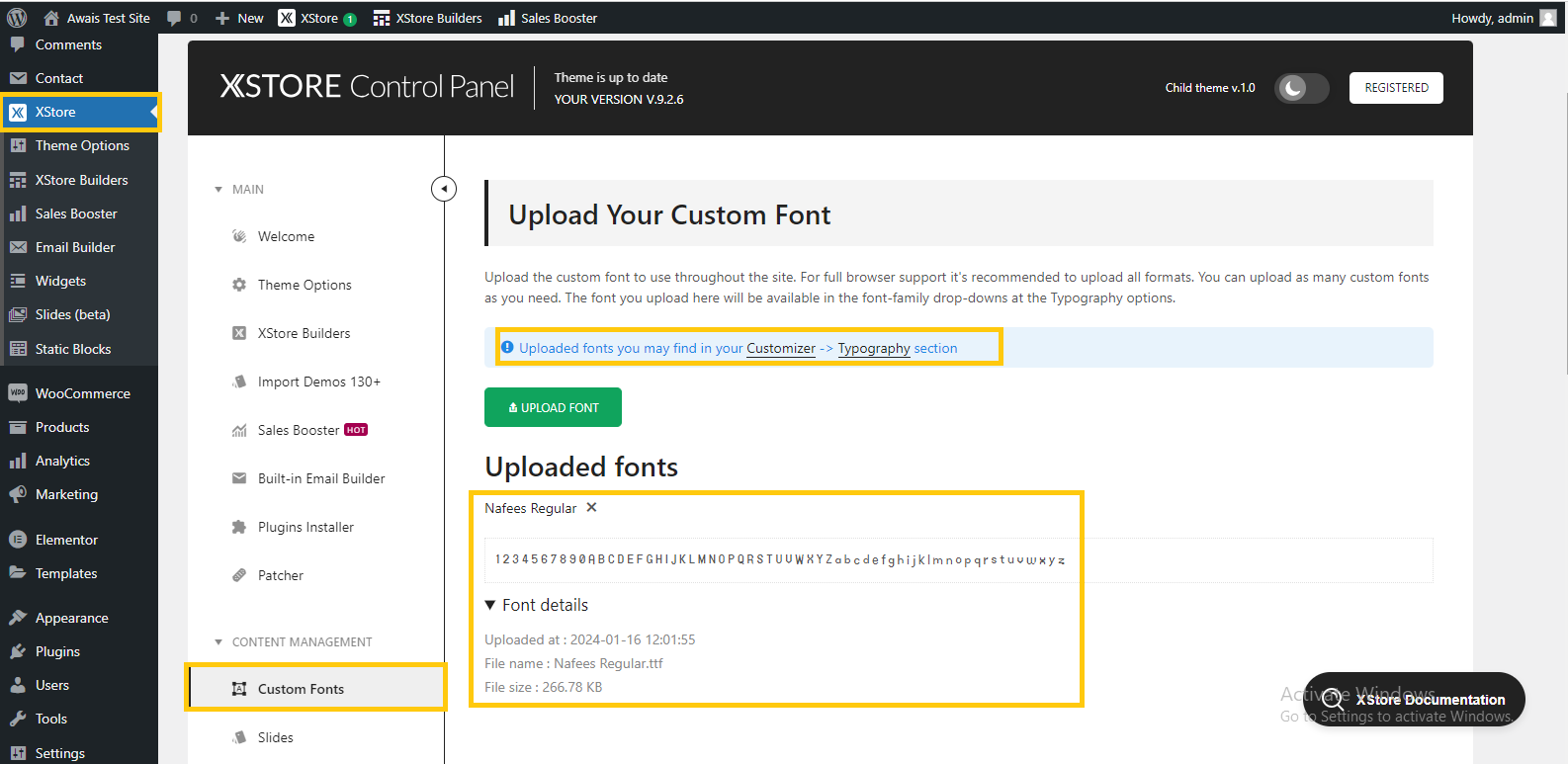Click the WordPress logo in admin bar
Viewport: 1568px width, 764px height.
click(17, 18)
